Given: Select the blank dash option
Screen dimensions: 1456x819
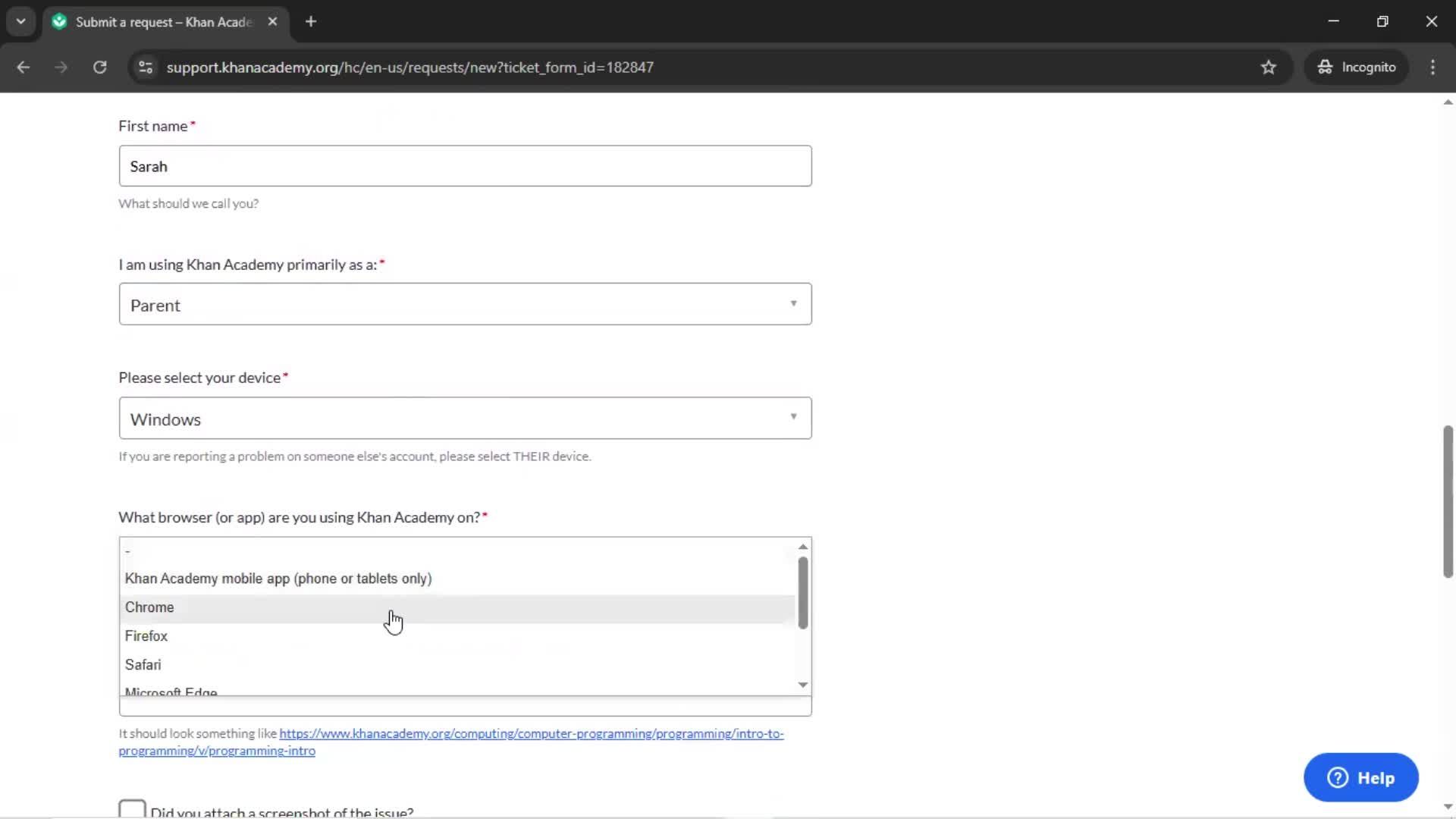Looking at the screenshot, I should (x=457, y=551).
